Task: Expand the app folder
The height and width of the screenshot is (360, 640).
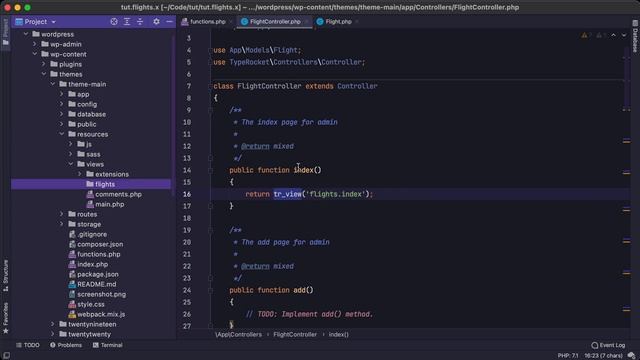Action: (62, 94)
